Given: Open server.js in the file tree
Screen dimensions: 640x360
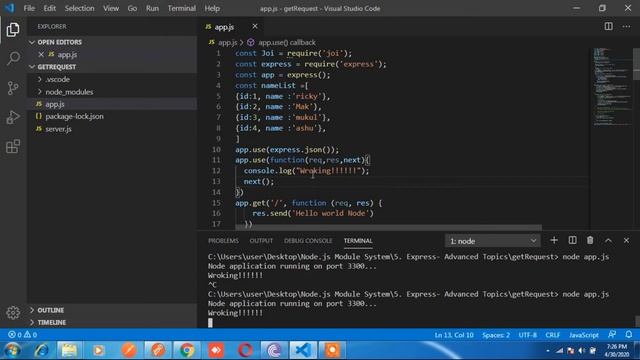Looking at the screenshot, I should click(x=112, y=129).
